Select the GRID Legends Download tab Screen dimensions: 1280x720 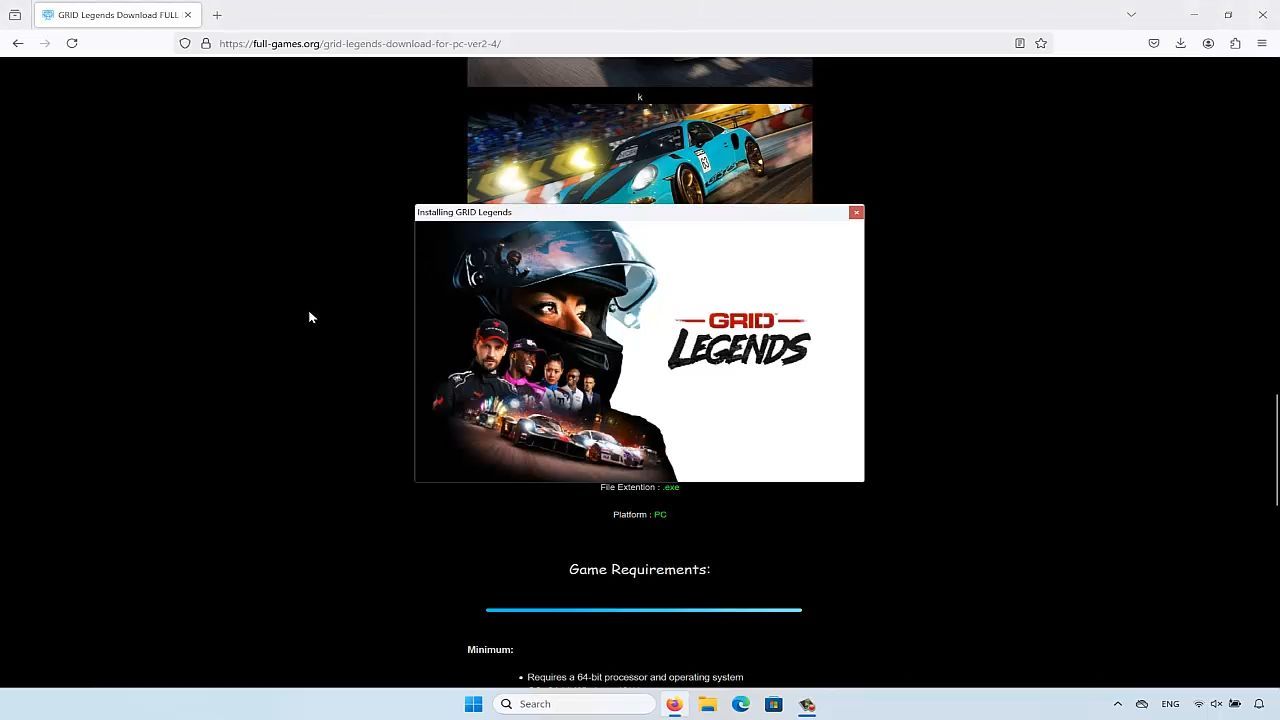[117, 15]
